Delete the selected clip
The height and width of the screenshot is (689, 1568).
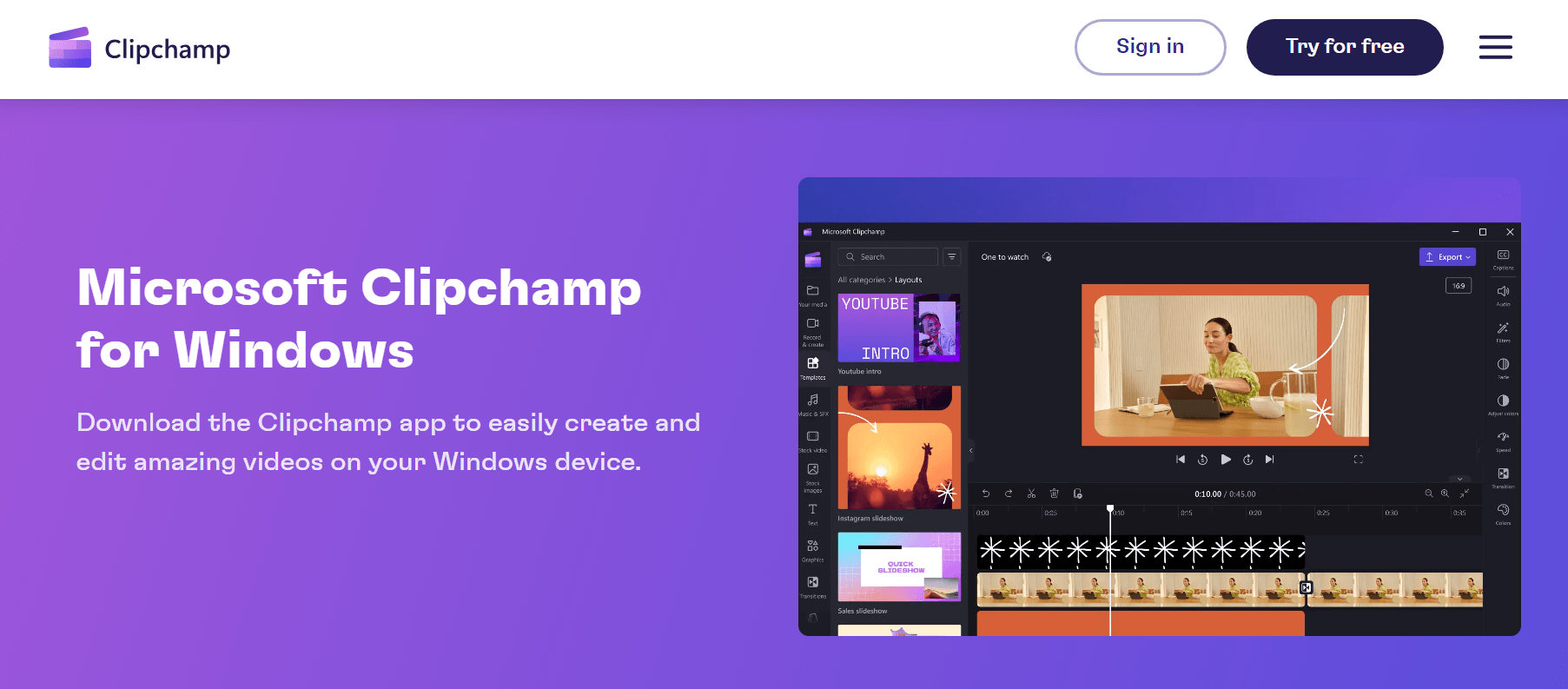click(1055, 494)
